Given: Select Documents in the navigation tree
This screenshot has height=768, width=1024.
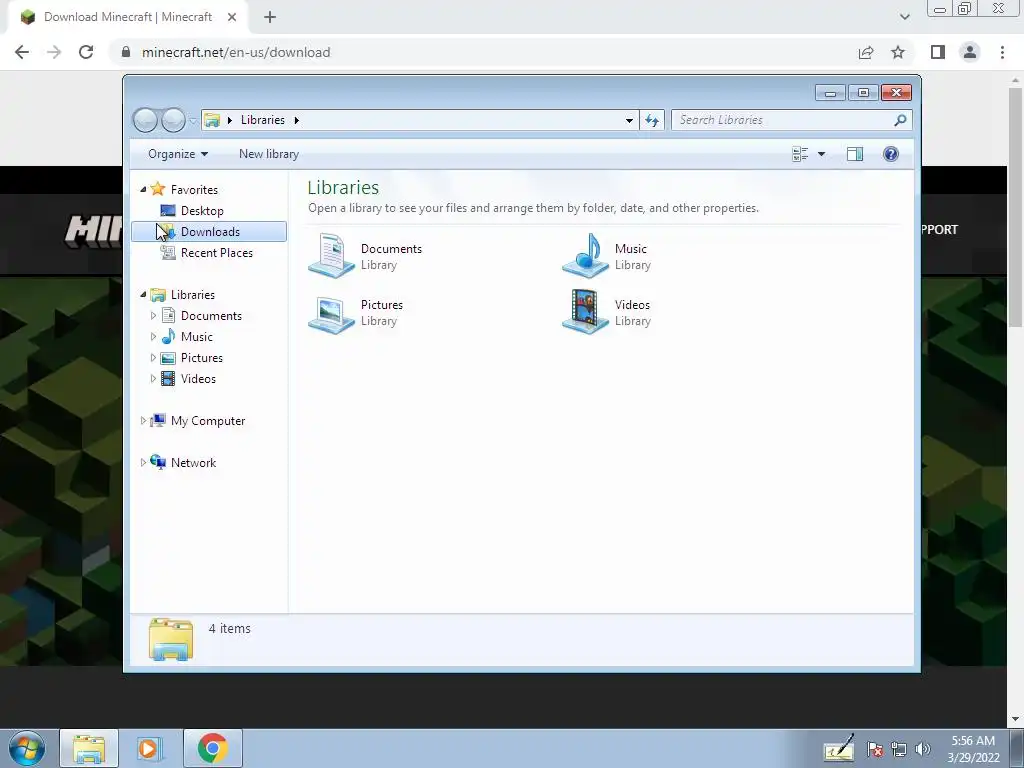Looking at the screenshot, I should click(x=211, y=315).
